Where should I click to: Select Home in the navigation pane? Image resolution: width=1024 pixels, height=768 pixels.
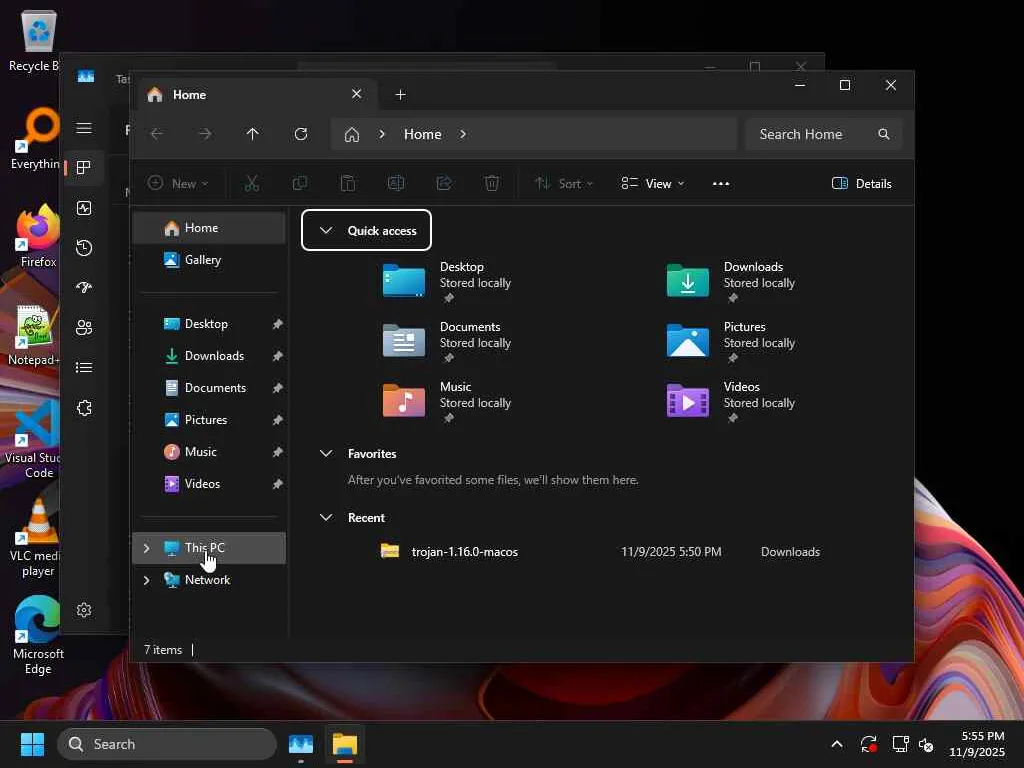point(209,228)
